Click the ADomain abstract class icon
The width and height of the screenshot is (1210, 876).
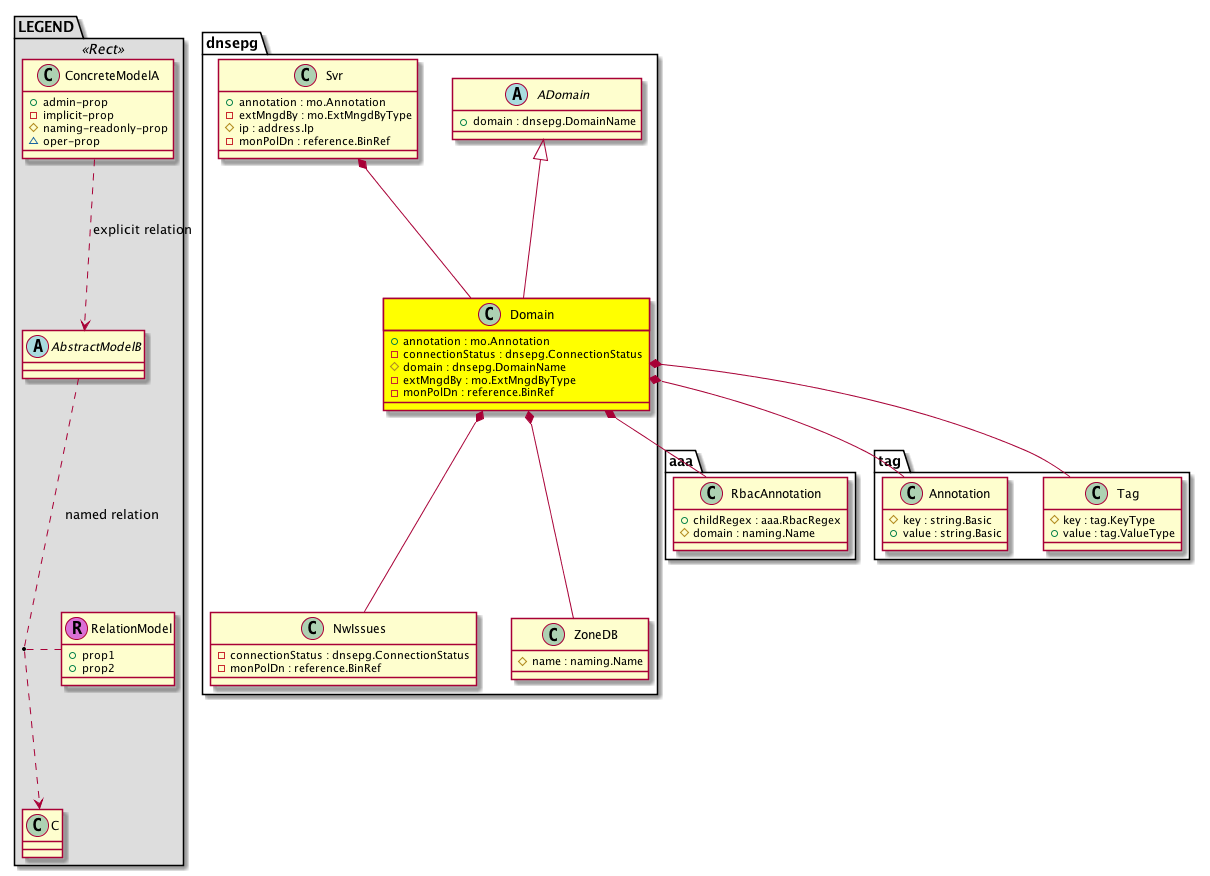pos(514,96)
